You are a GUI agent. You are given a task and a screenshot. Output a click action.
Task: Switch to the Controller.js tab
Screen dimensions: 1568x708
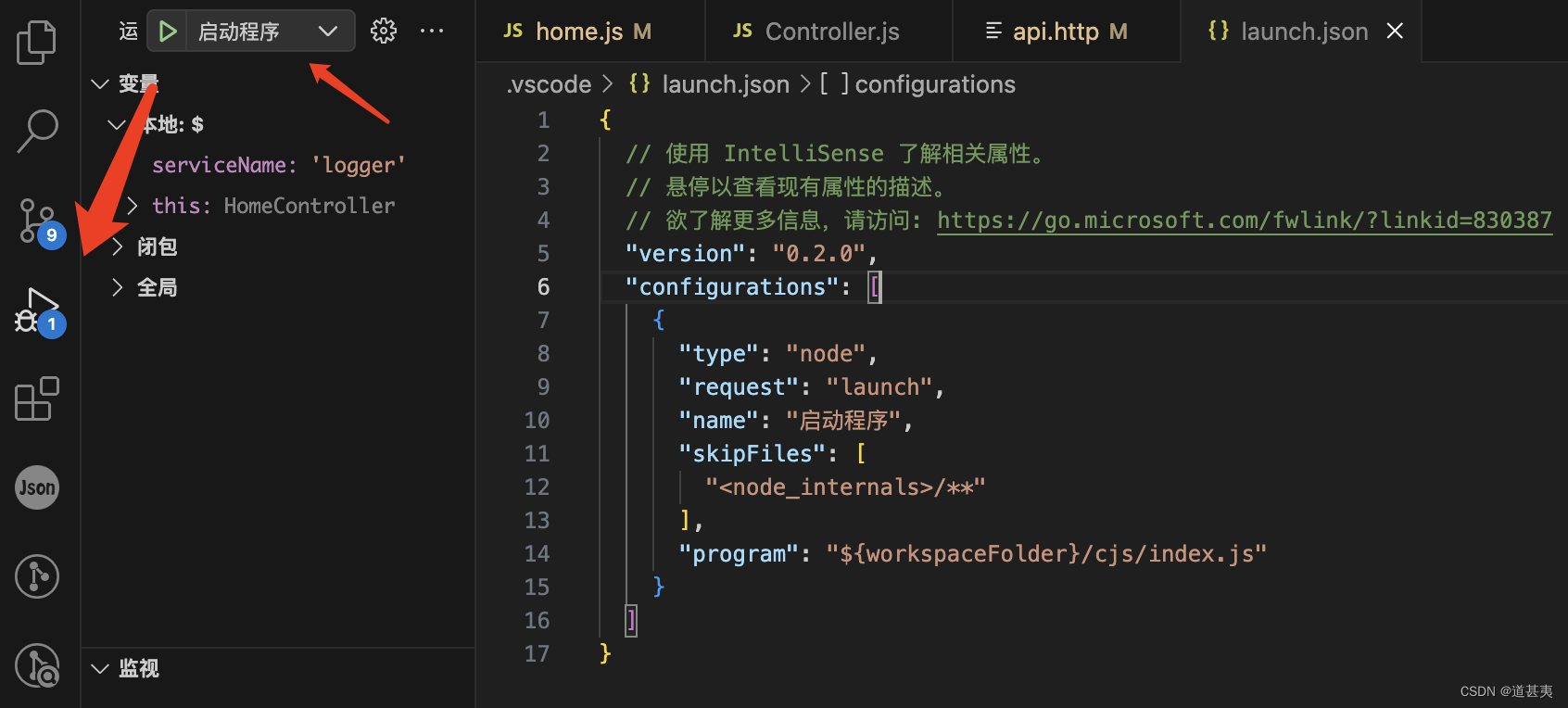[828, 32]
